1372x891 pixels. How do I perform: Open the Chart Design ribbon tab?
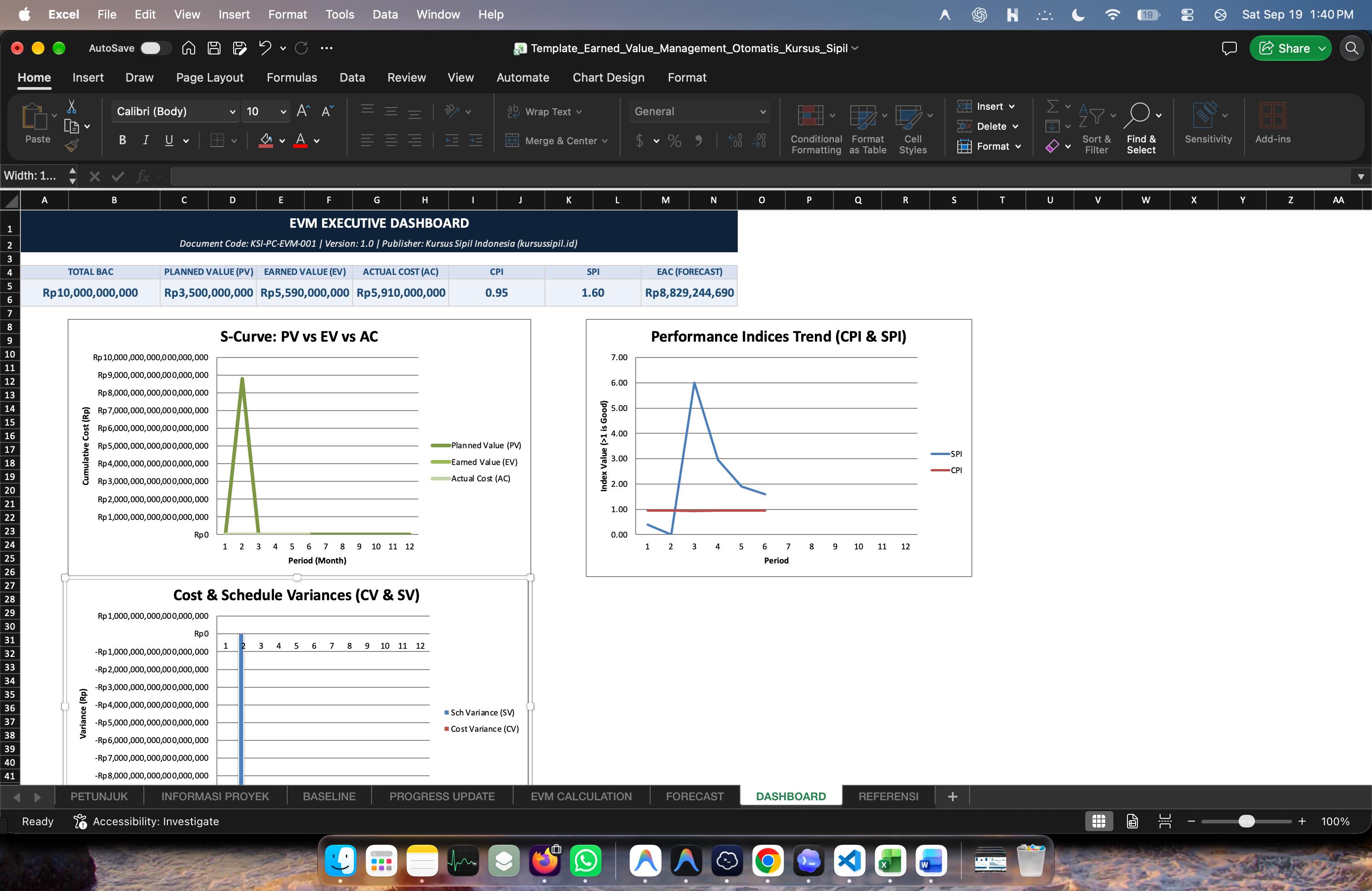608,77
